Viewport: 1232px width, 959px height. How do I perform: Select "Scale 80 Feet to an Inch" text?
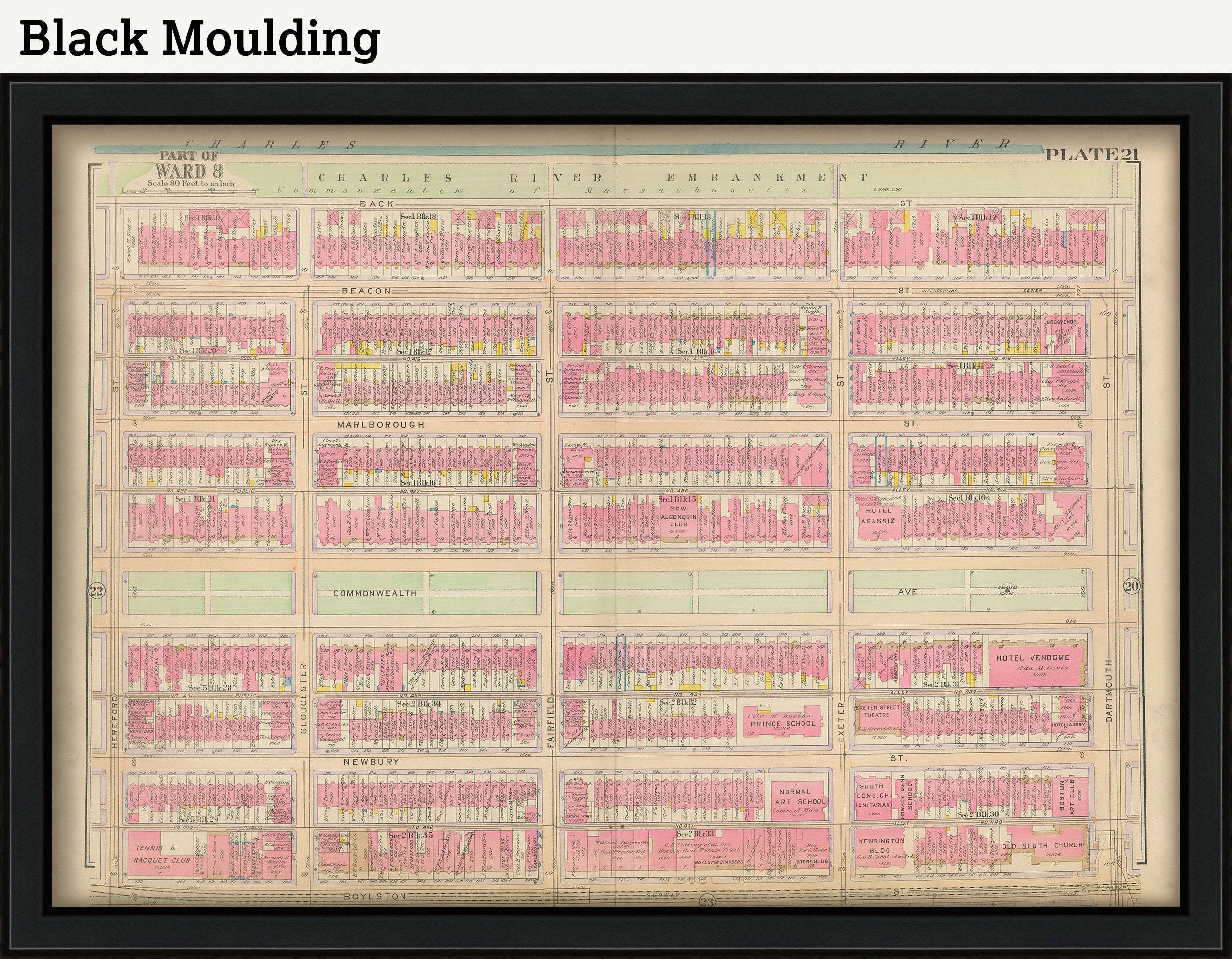(193, 184)
